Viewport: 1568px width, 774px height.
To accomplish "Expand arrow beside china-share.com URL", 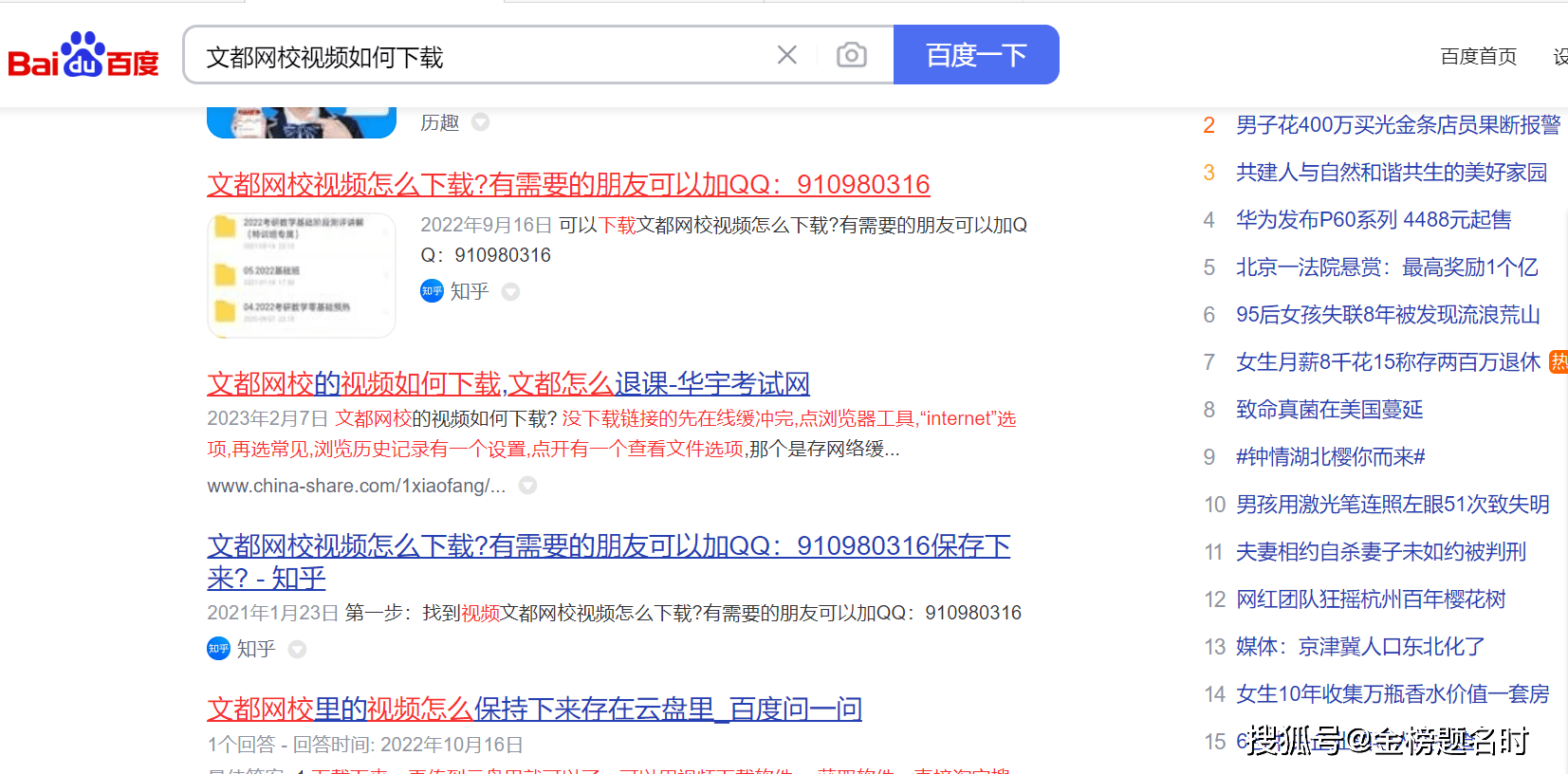I will click(527, 486).
